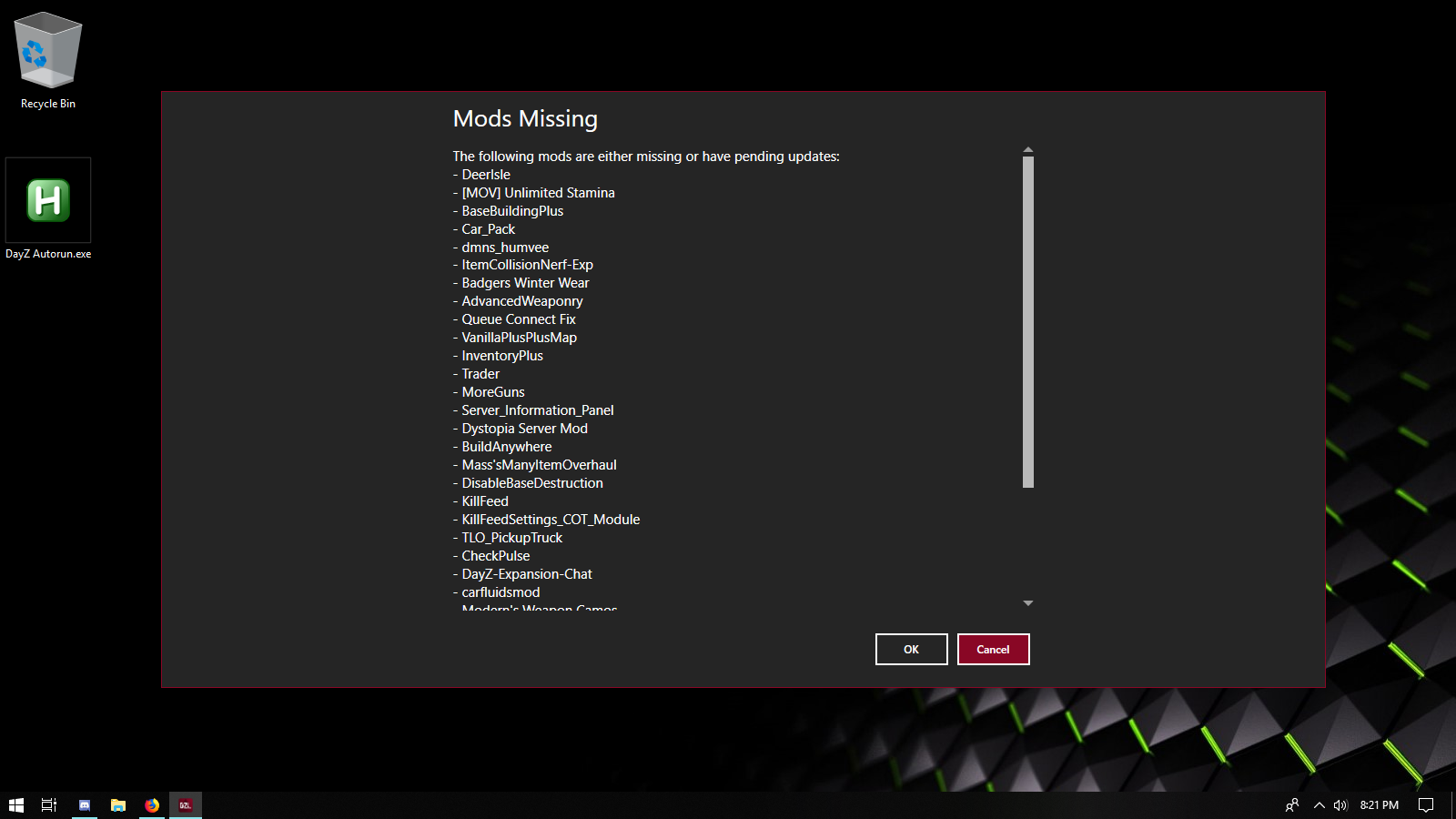Dismiss the dialog with Cancel

coord(994,650)
